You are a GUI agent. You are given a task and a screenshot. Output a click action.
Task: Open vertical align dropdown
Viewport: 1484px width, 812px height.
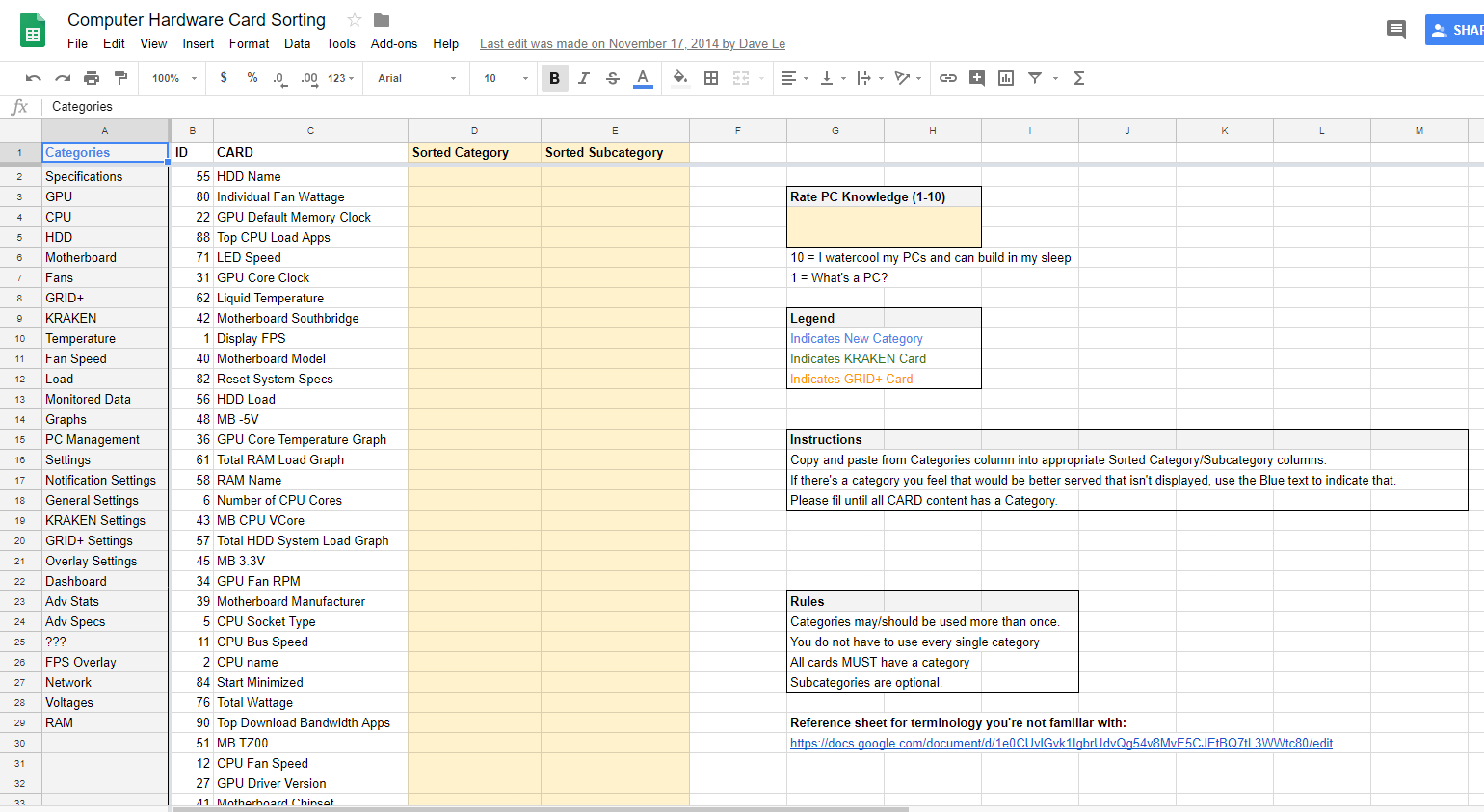[x=833, y=78]
